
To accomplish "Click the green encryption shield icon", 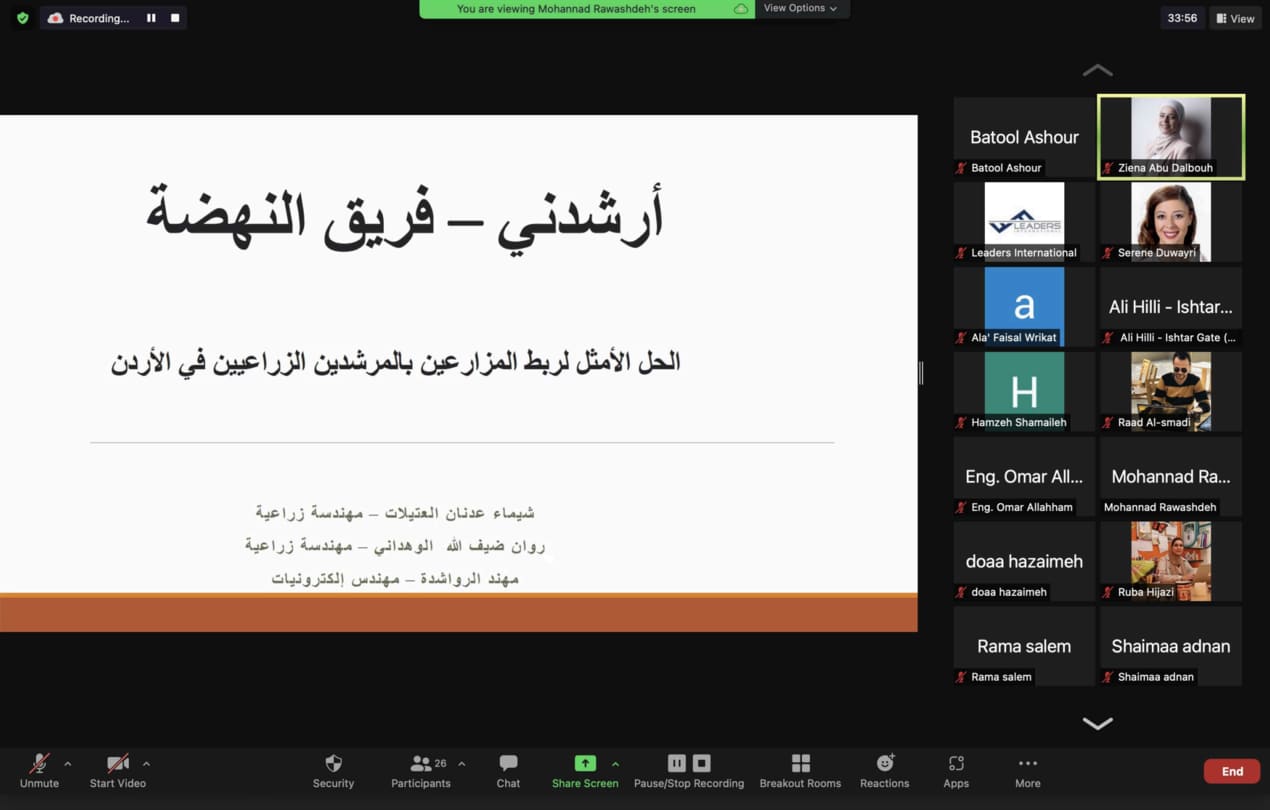I will tap(23, 18).
